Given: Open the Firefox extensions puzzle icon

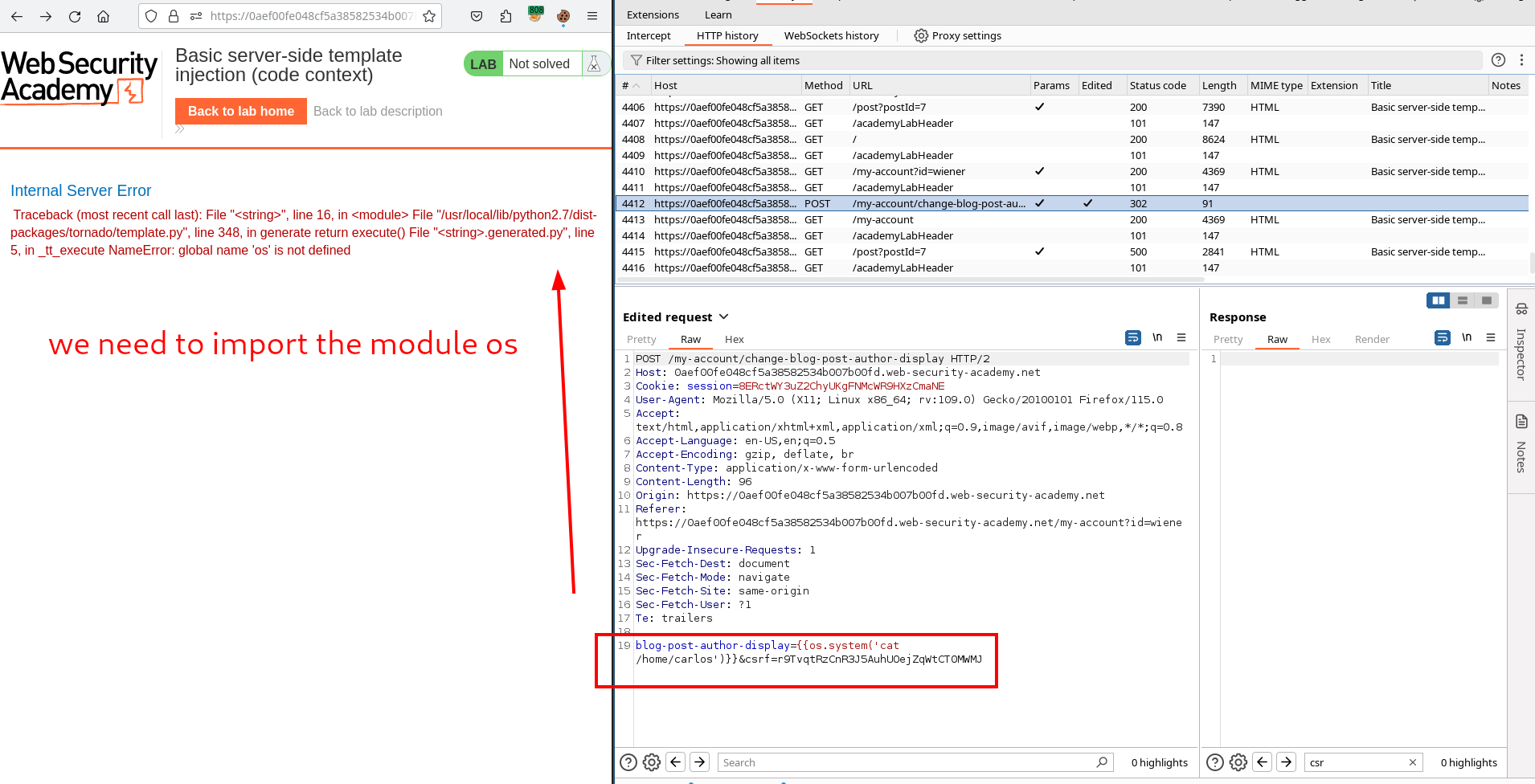Looking at the screenshot, I should click(x=506, y=16).
